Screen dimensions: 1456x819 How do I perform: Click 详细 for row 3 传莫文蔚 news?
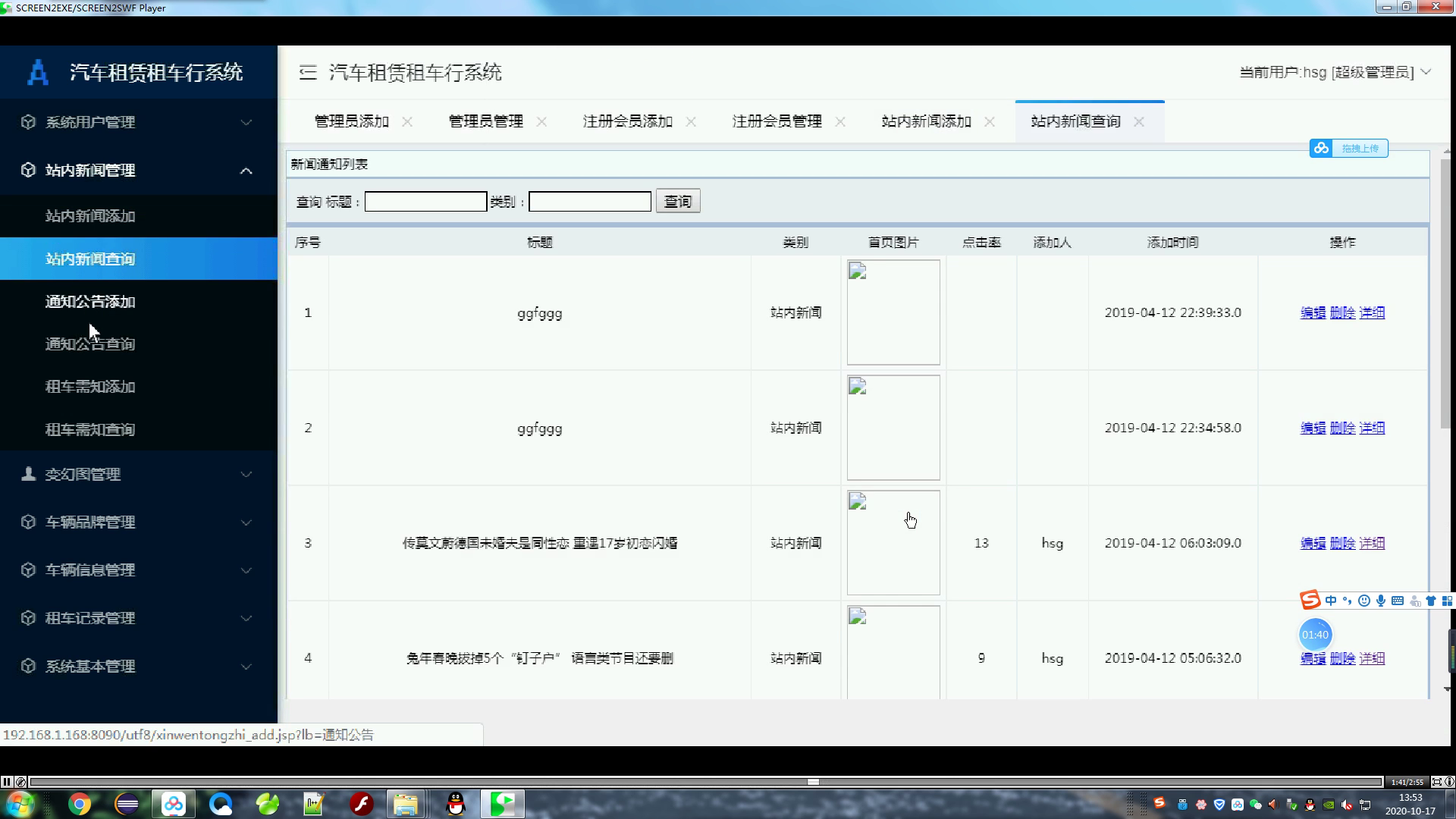coord(1372,543)
